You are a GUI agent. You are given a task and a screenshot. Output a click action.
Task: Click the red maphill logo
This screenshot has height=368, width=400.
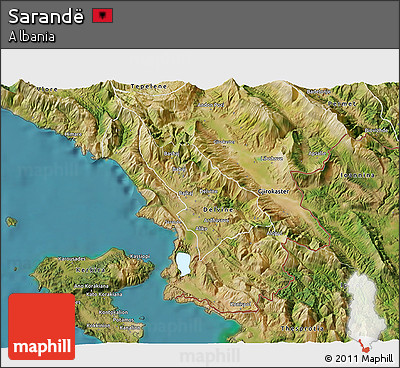(x=42, y=326)
